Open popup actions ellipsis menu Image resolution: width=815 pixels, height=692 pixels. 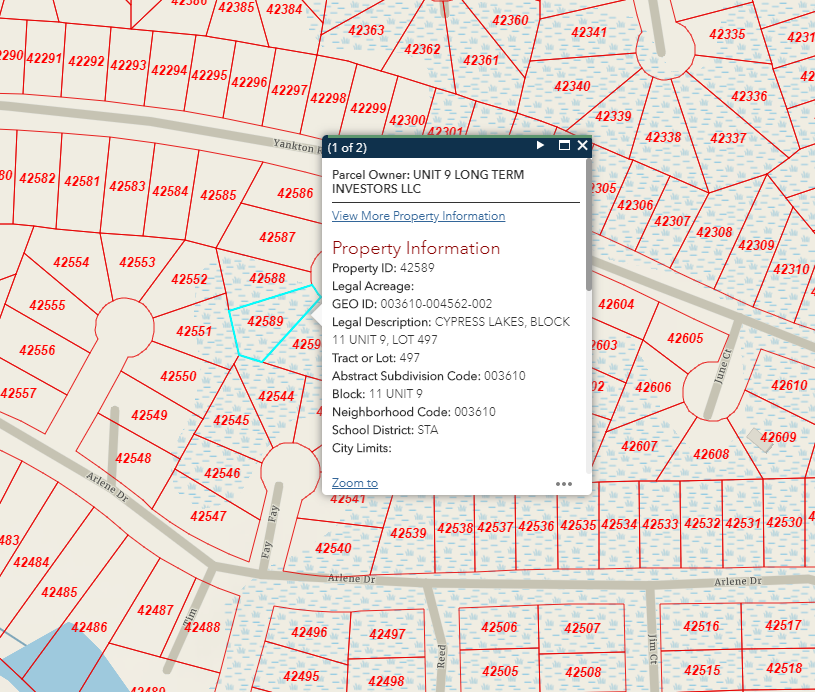pos(564,483)
